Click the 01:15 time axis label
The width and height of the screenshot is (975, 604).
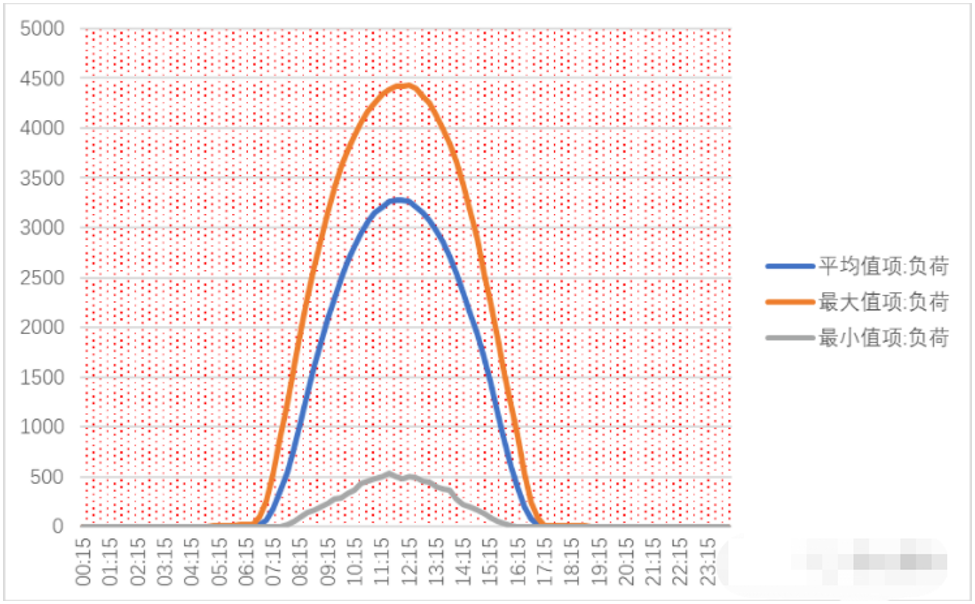pyautogui.click(x=110, y=562)
